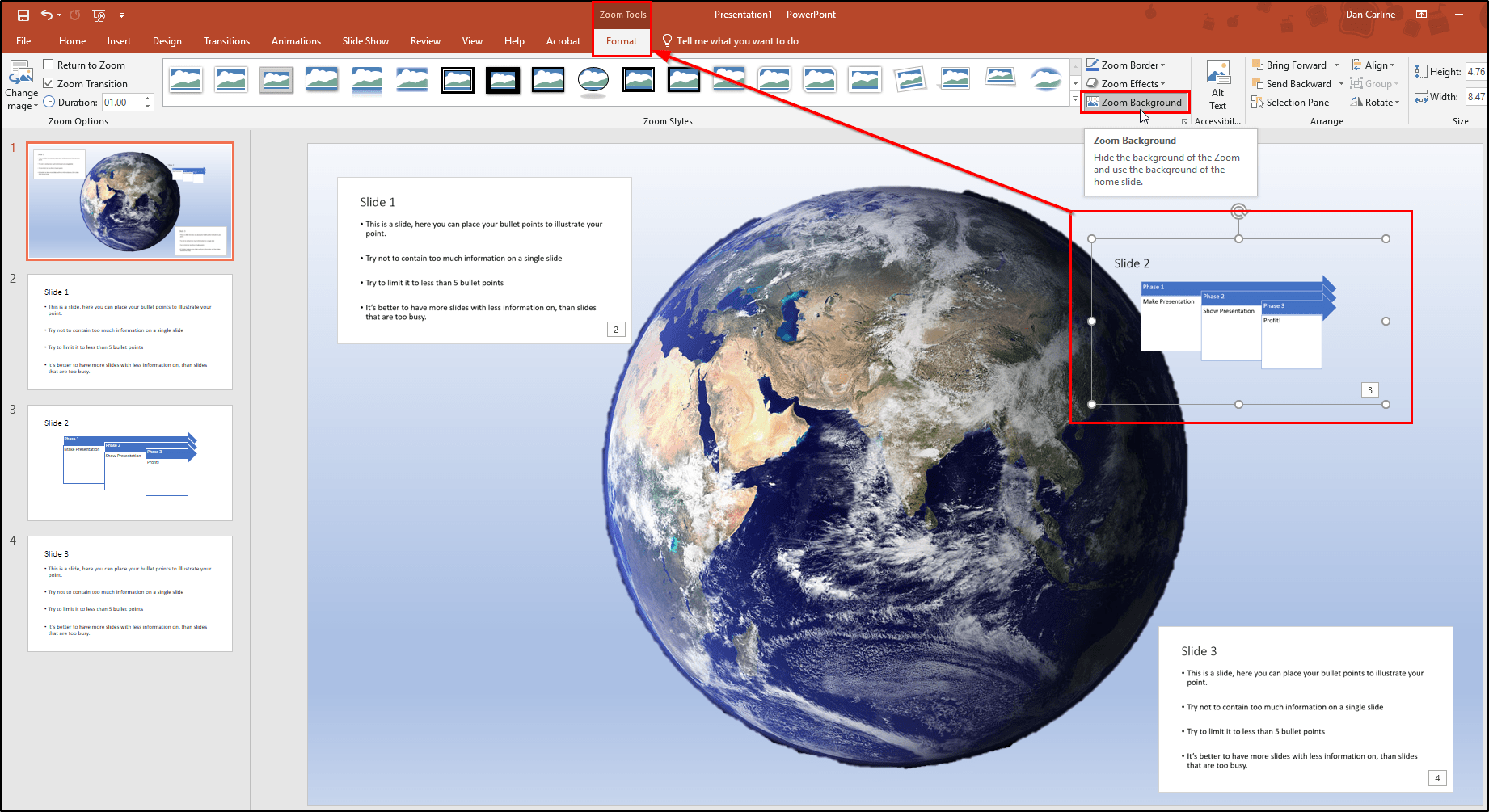Viewport: 1489px width, 812px height.
Task: Enable the Return to Zoom checkbox
Action: [49, 65]
